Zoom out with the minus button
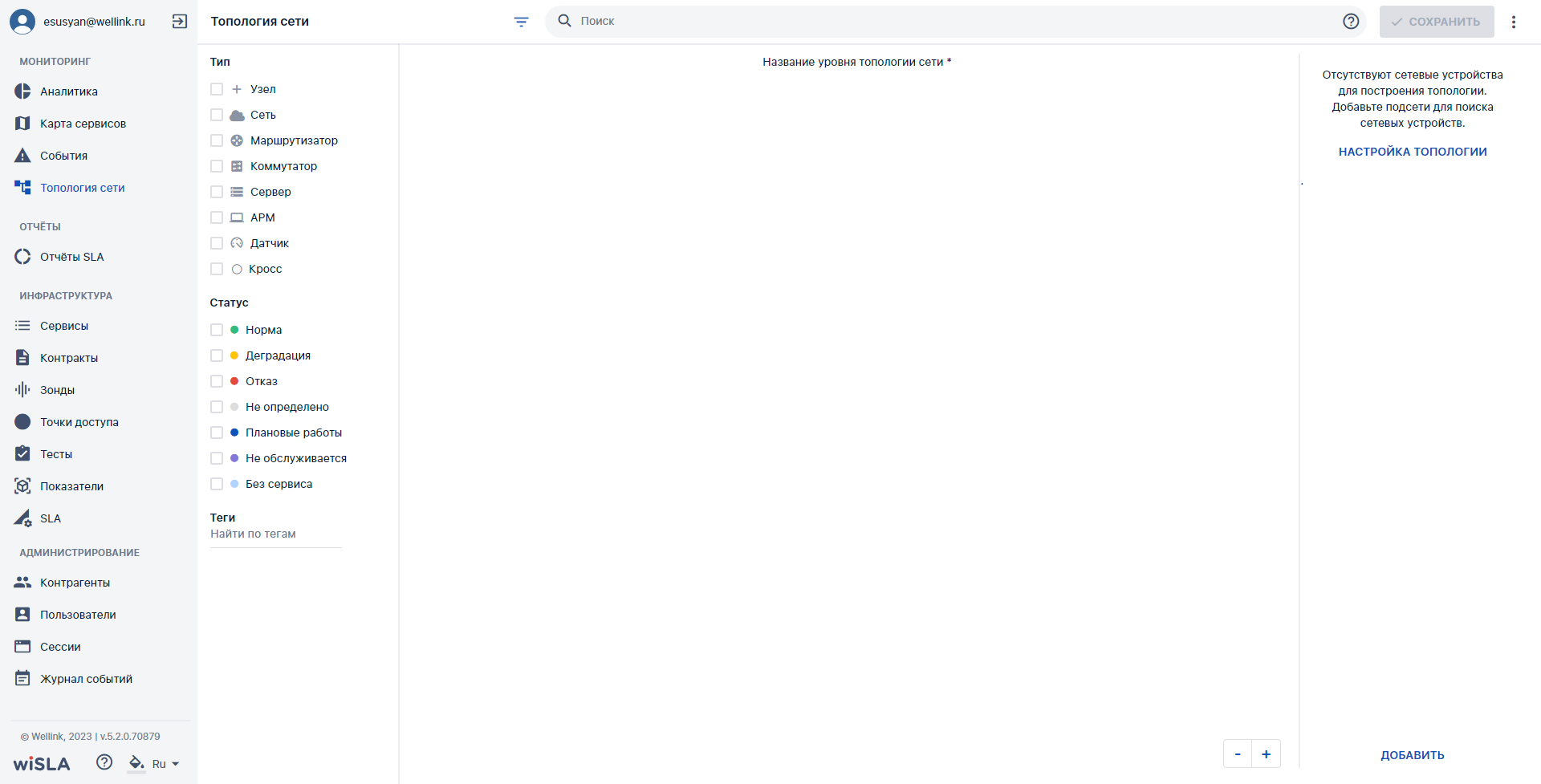Screen dimensions: 1541x784 [1238, 754]
